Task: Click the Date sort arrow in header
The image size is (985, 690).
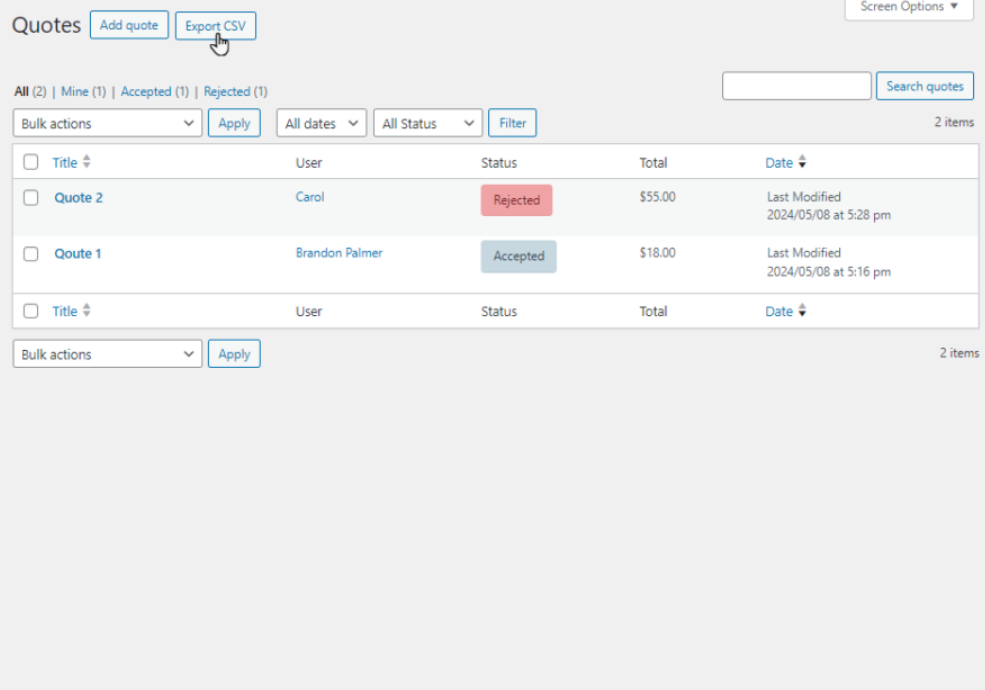Action: click(802, 163)
